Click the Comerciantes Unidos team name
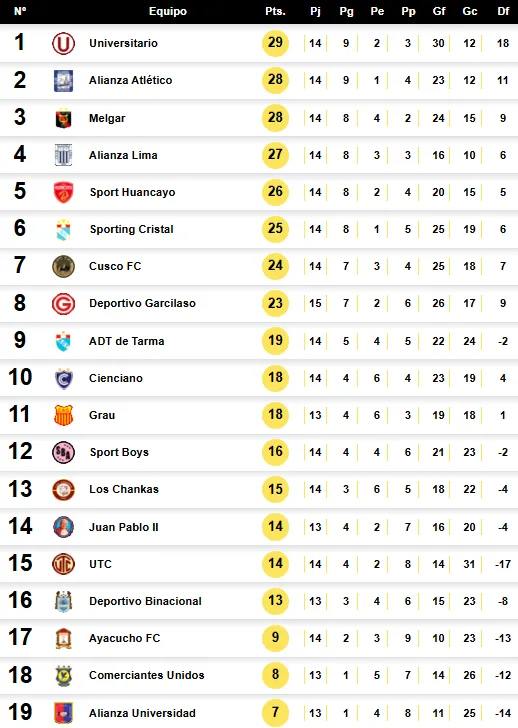This screenshot has height=728, width=518. tap(147, 675)
